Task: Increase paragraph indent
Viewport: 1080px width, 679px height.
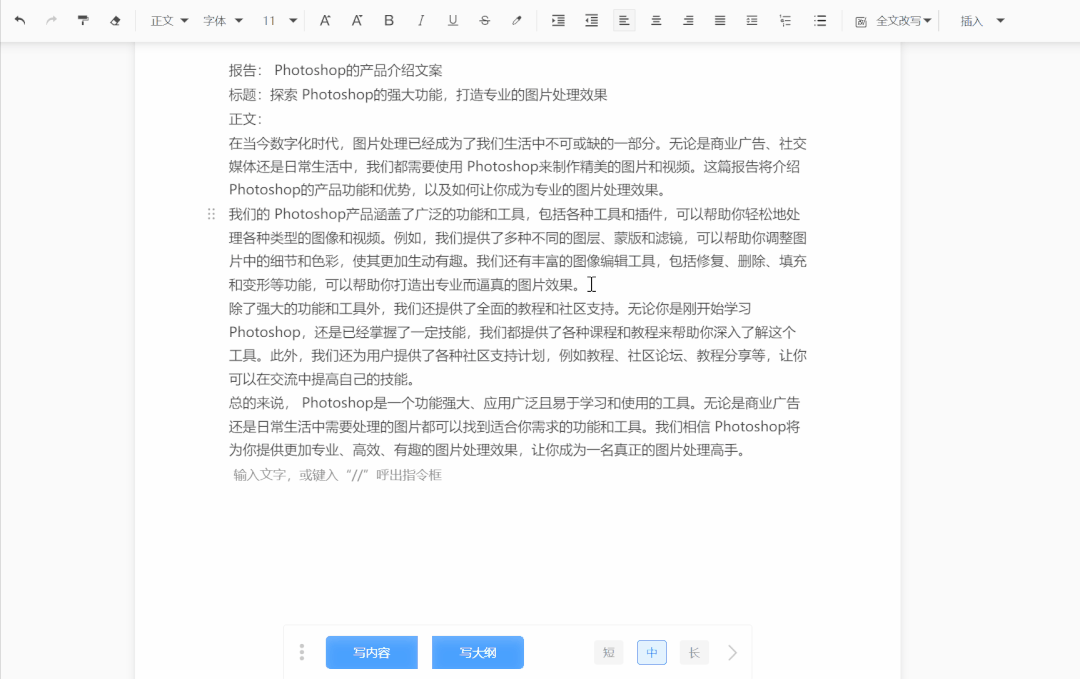Action: click(559, 21)
